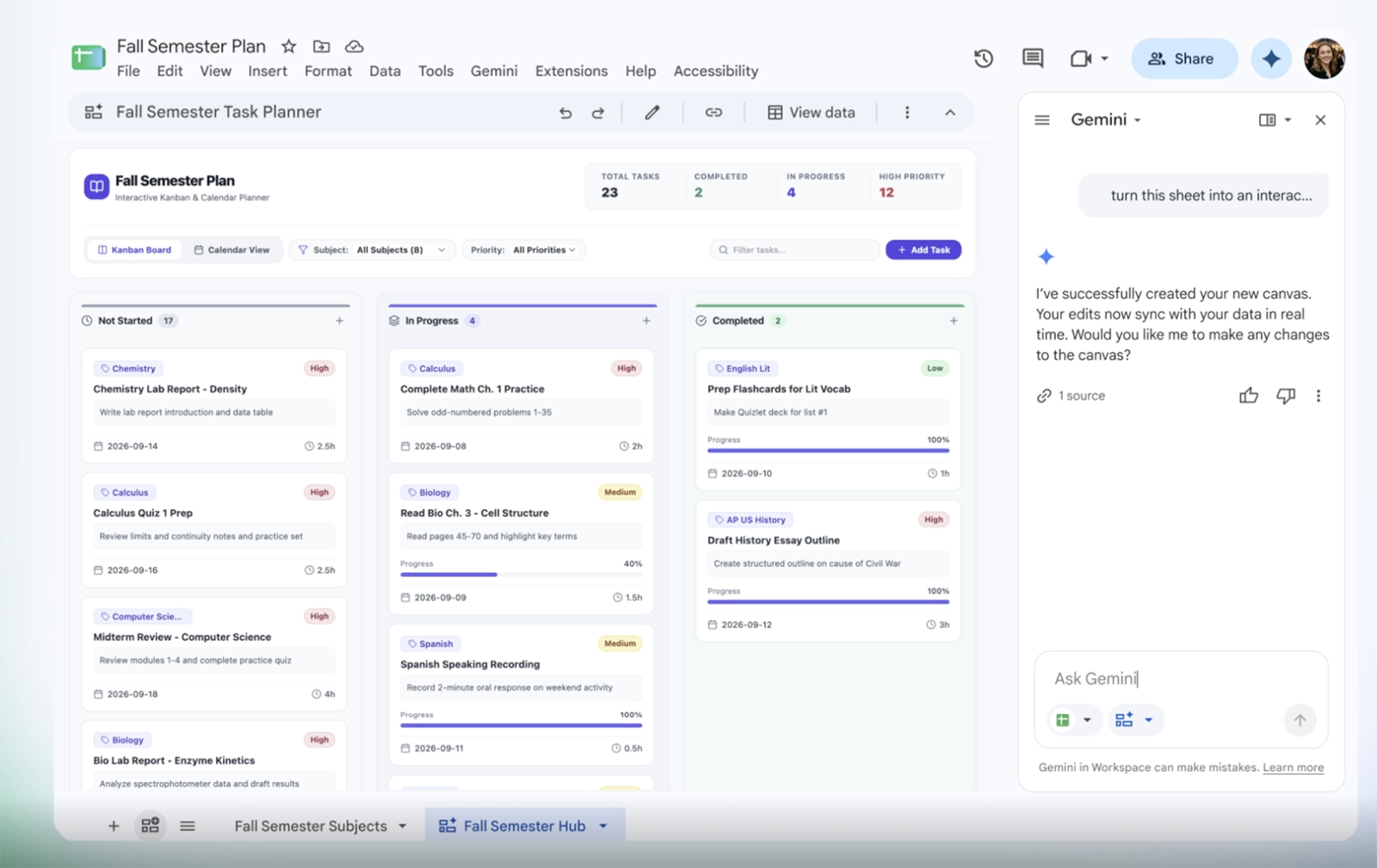This screenshot has width=1377, height=868.
Task: Undo the last canvas action
Action: pyautogui.click(x=565, y=113)
